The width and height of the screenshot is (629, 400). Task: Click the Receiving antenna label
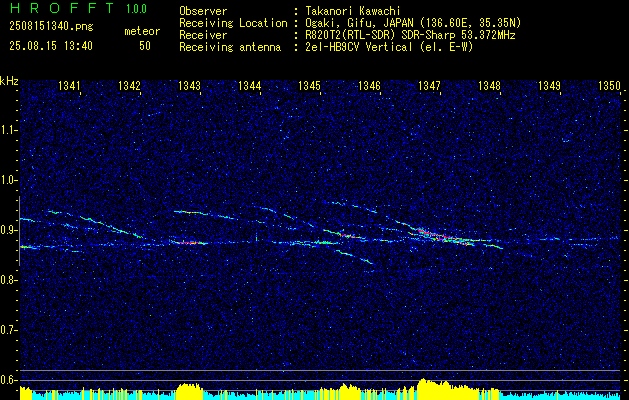[x=230, y=47]
